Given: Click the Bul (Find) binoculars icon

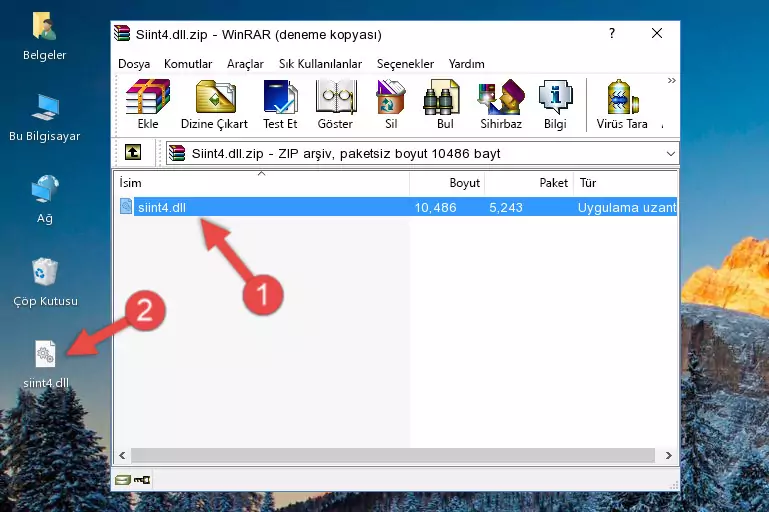Looking at the screenshot, I should 441,97.
